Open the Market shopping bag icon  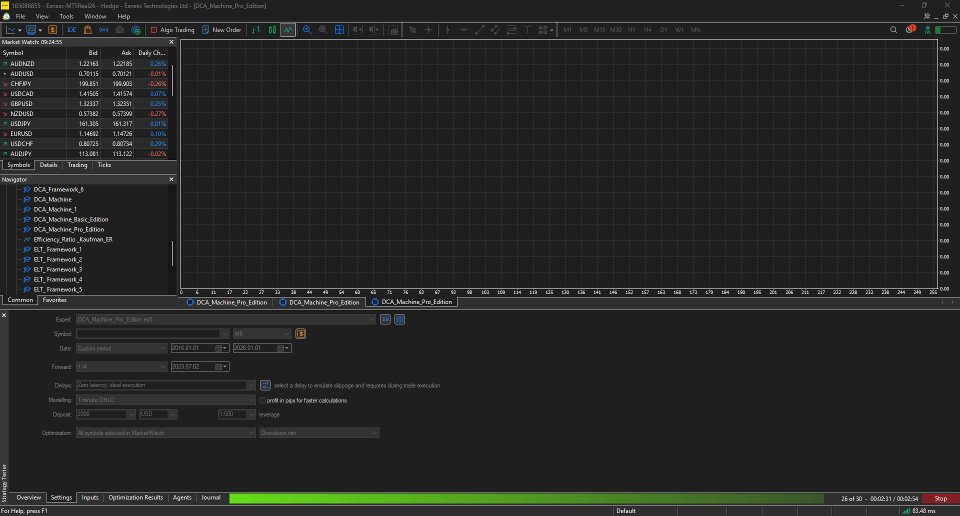point(88,29)
